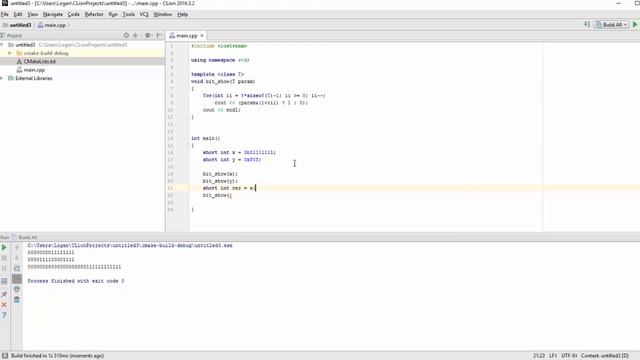
Task: Expand External Libraries in the project tree
Action: [x=2, y=78]
